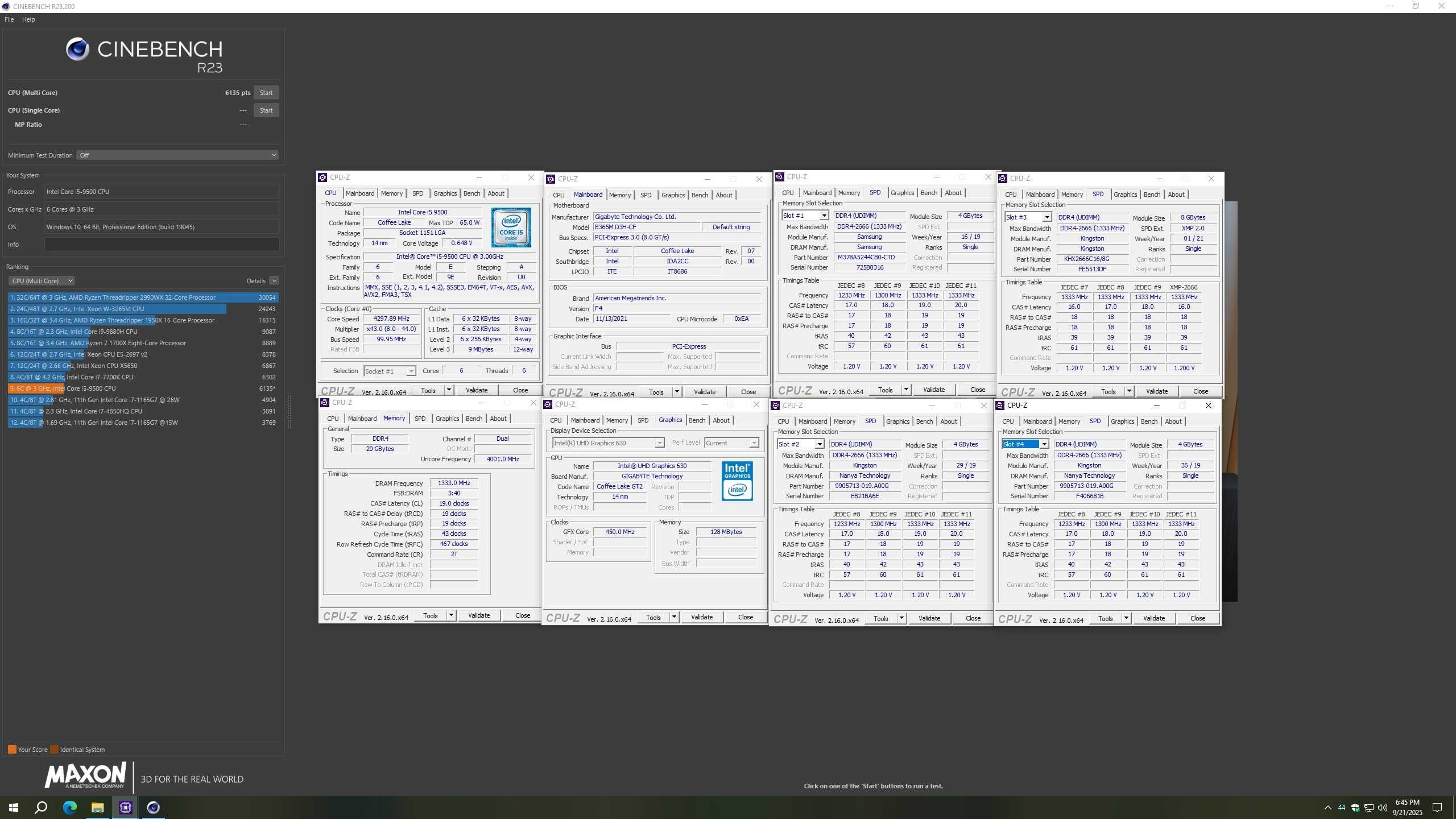Click Validate in the Core i5 9500 window
1456x819 pixels.
point(477,390)
